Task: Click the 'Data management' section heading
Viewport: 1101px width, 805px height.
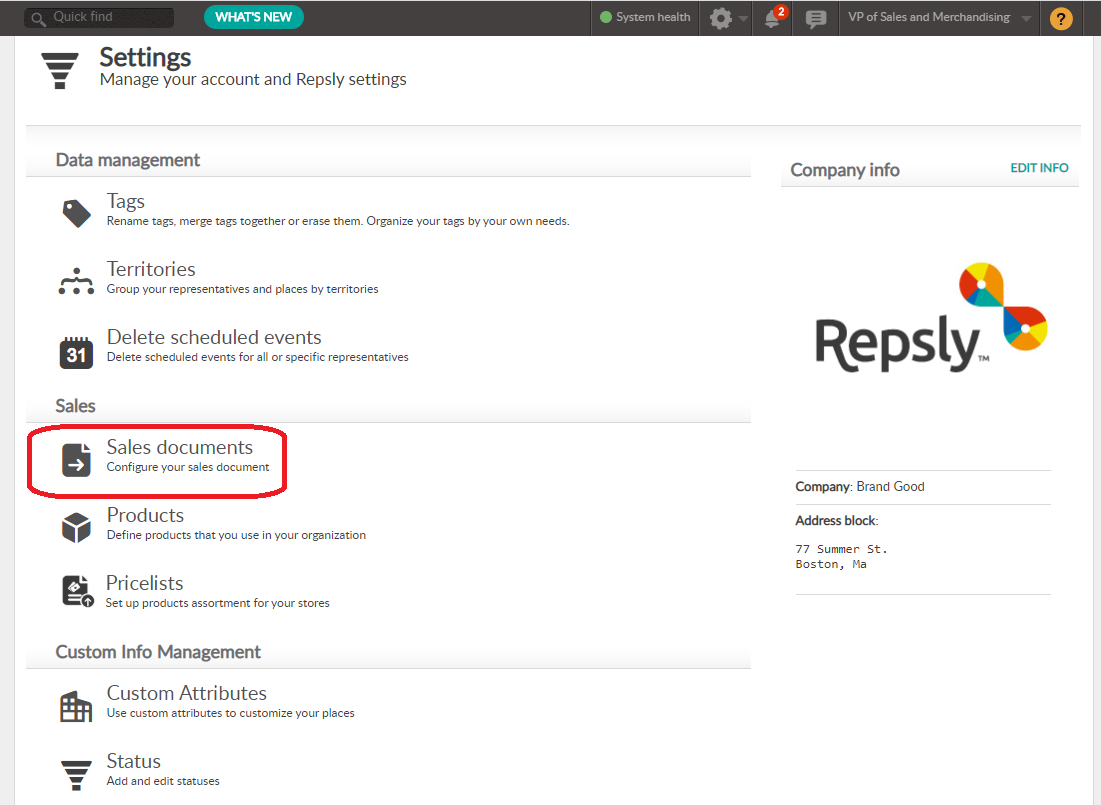Action: tap(128, 160)
